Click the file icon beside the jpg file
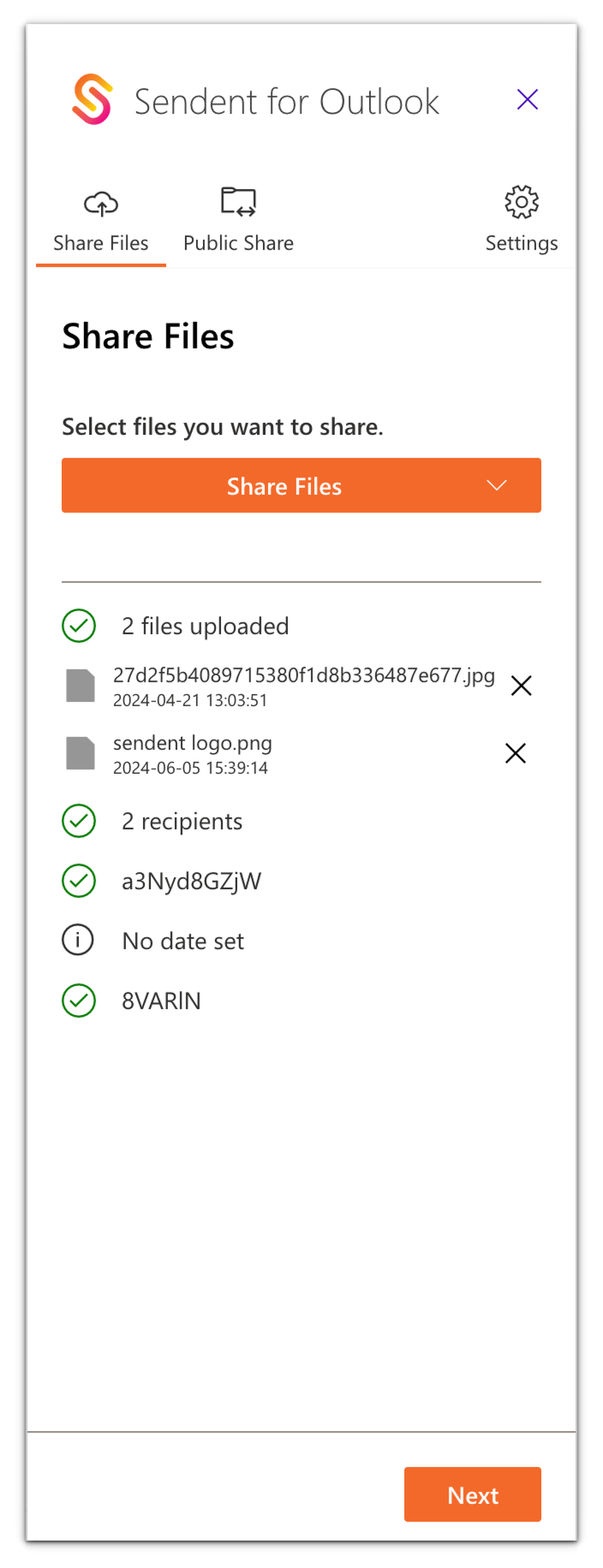Screen dimensions: 603x1568 point(81,686)
